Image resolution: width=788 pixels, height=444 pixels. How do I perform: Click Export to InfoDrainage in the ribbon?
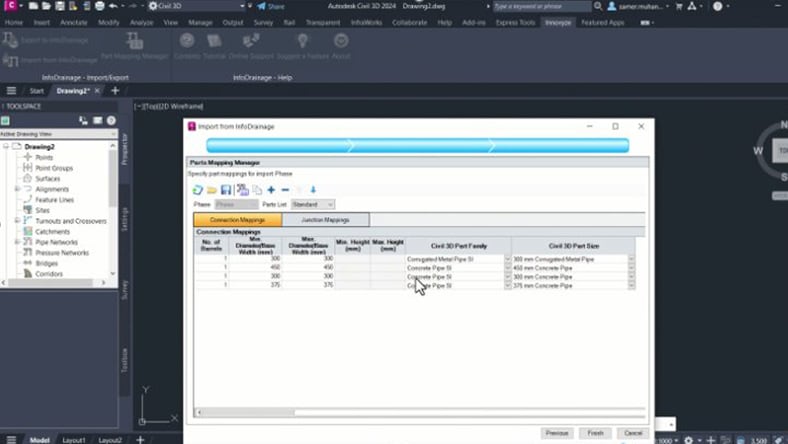pos(45,40)
